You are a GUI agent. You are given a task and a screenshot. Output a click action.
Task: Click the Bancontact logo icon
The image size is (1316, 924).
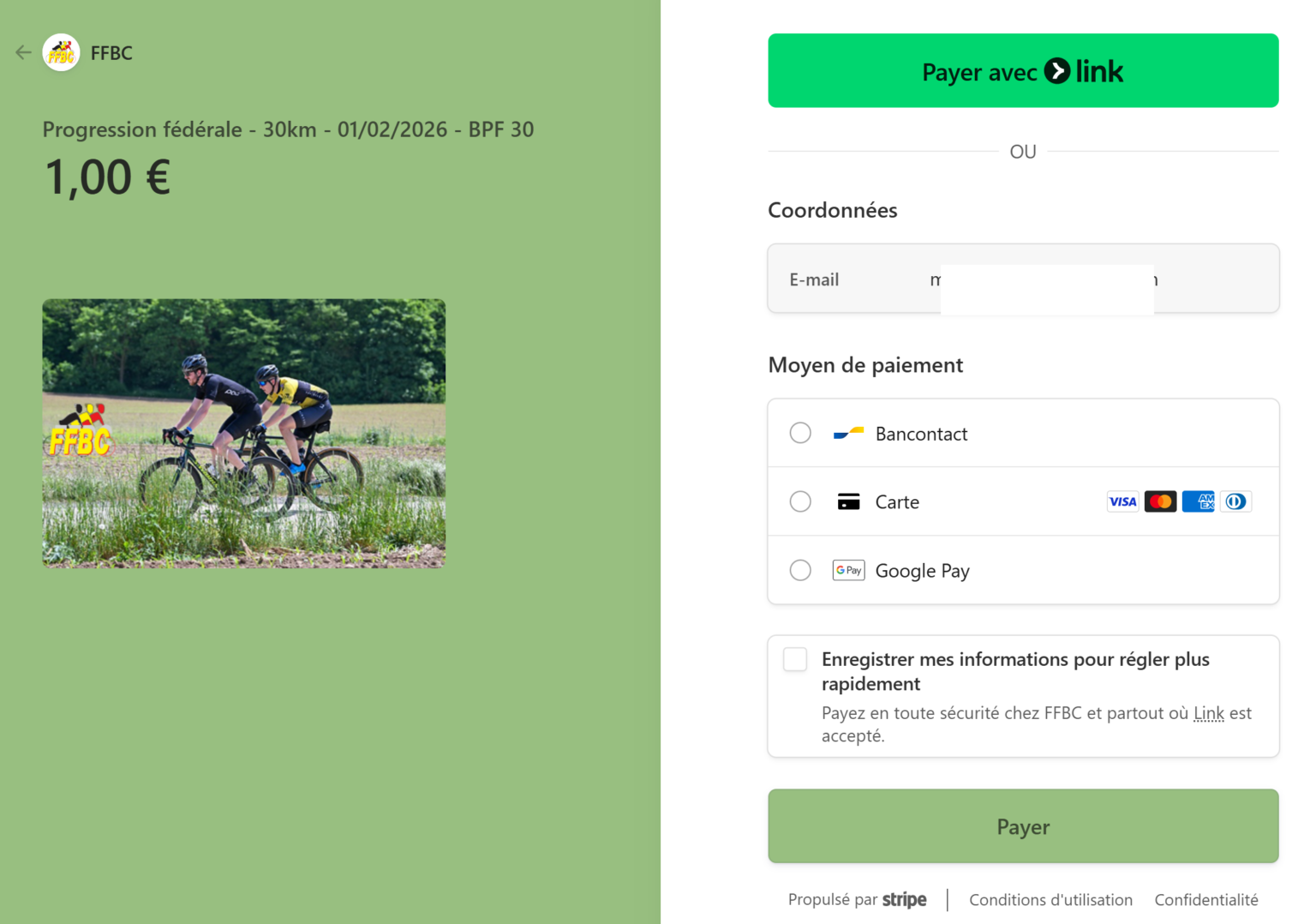point(848,434)
